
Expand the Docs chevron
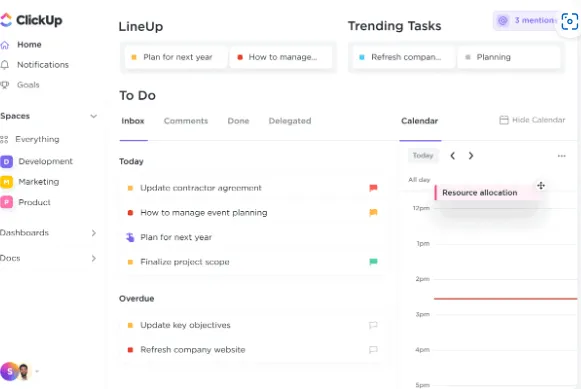click(93, 258)
